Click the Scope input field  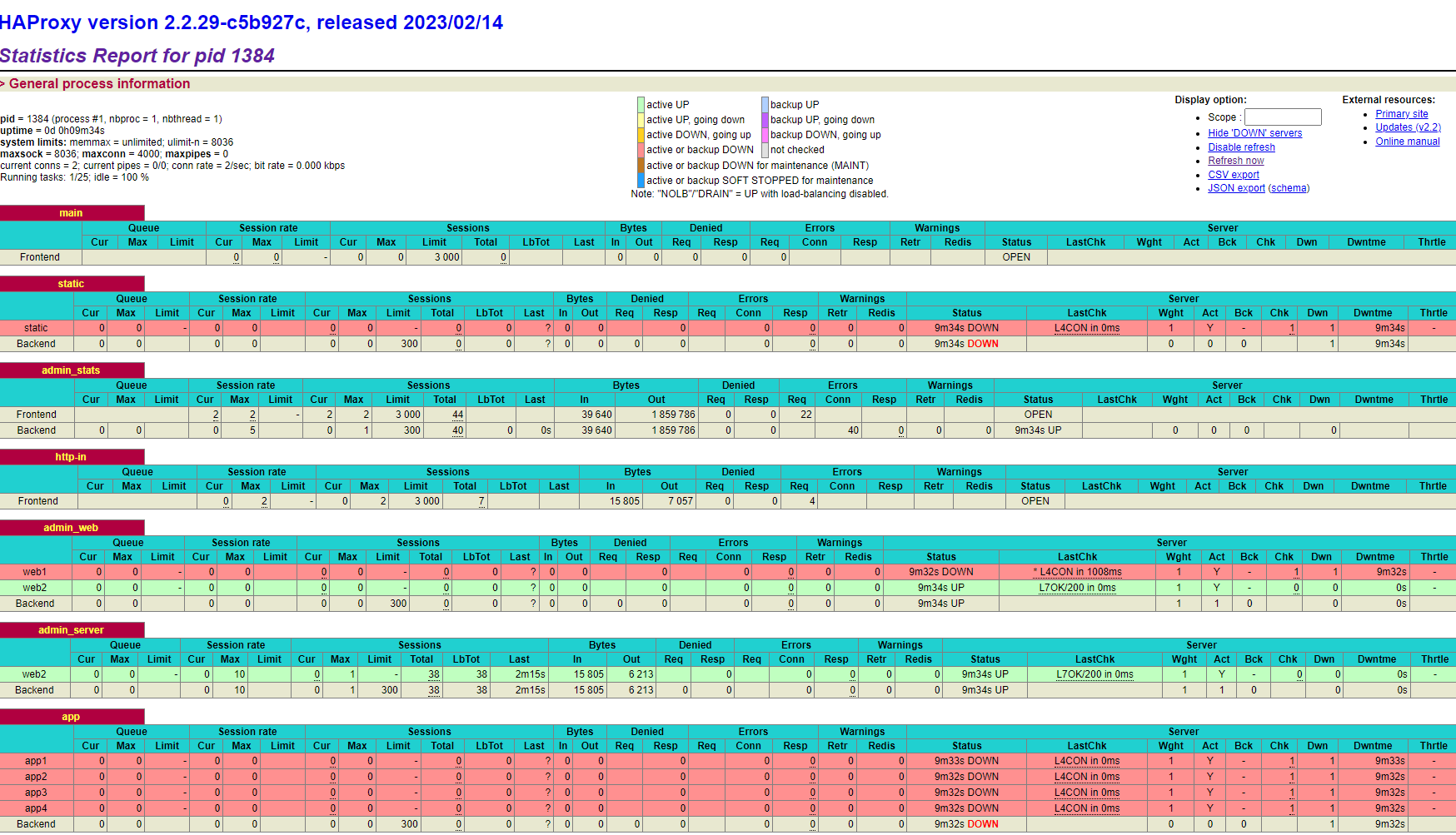coord(1283,117)
